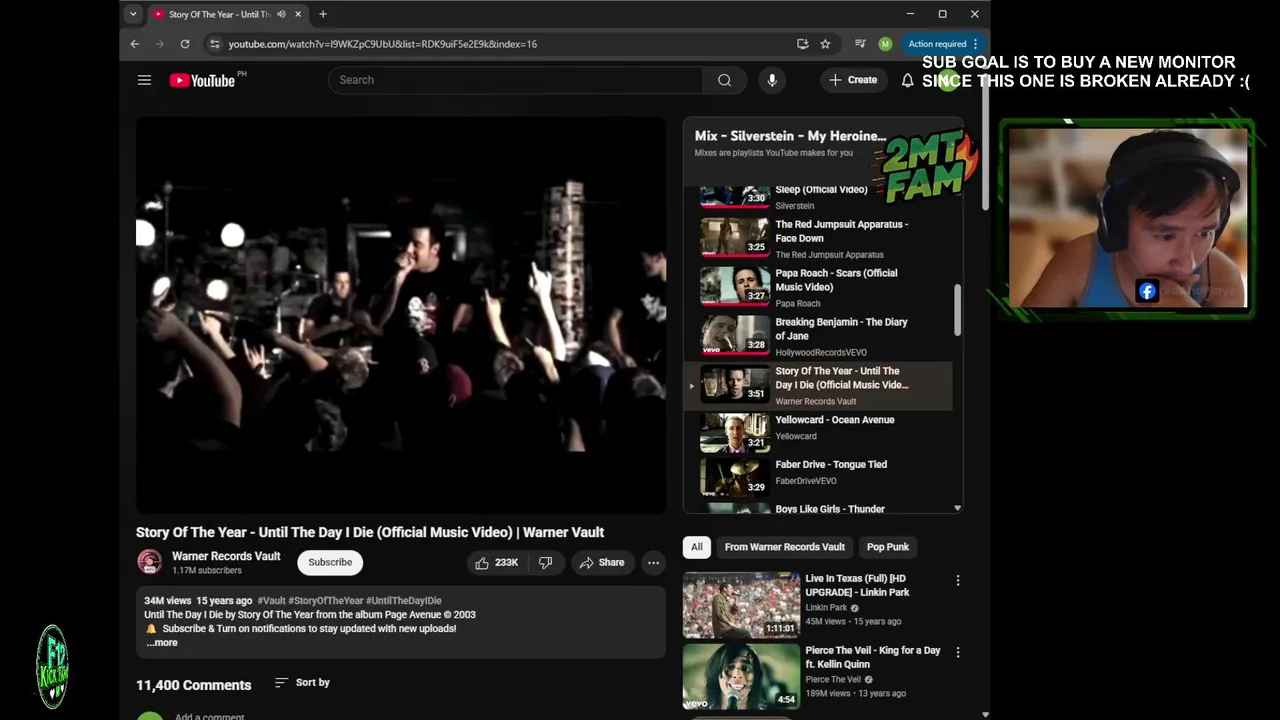The height and width of the screenshot is (720, 1280).
Task: Open options for Pierce The Veil video
Action: pyautogui.click(x=957, y=652)
